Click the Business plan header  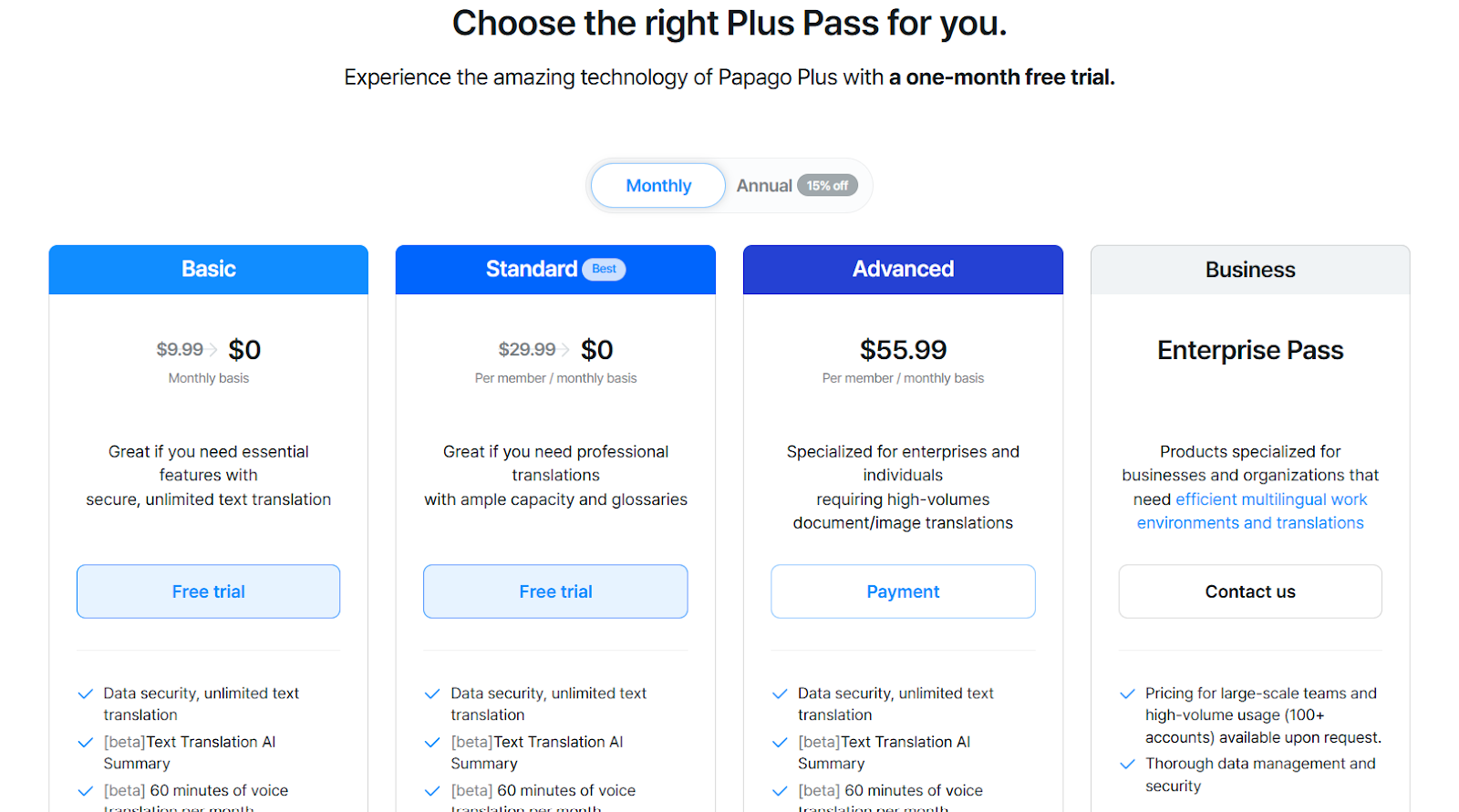coord(1249,269)
